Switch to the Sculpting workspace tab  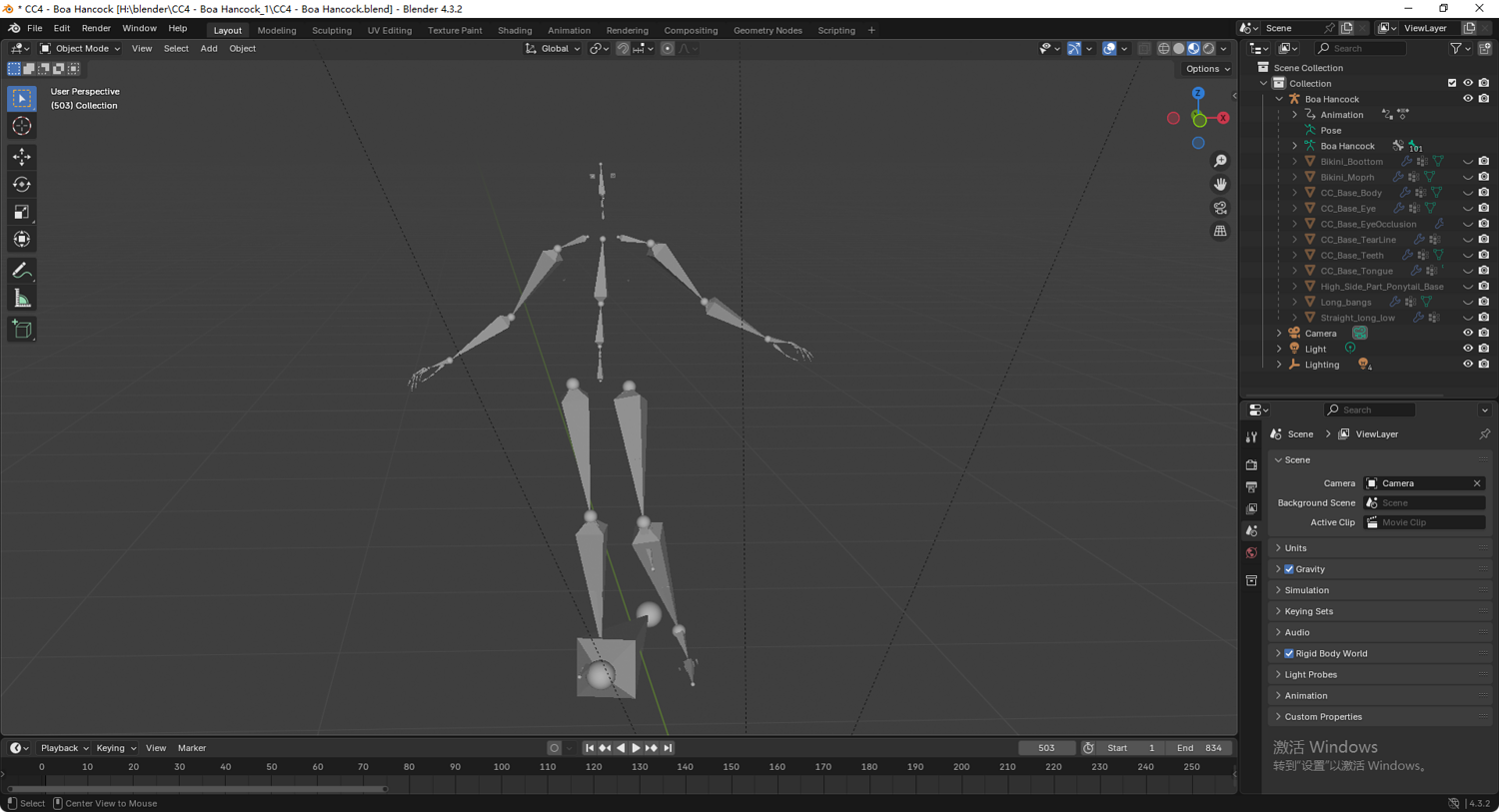click(x=331, y=30)
